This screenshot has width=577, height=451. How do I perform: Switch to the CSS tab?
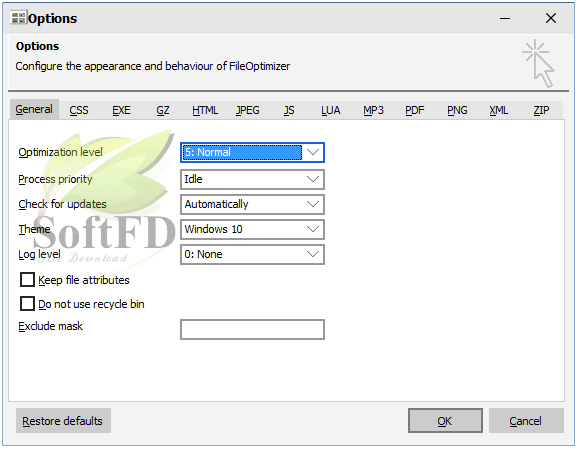[x=79, y=110]
